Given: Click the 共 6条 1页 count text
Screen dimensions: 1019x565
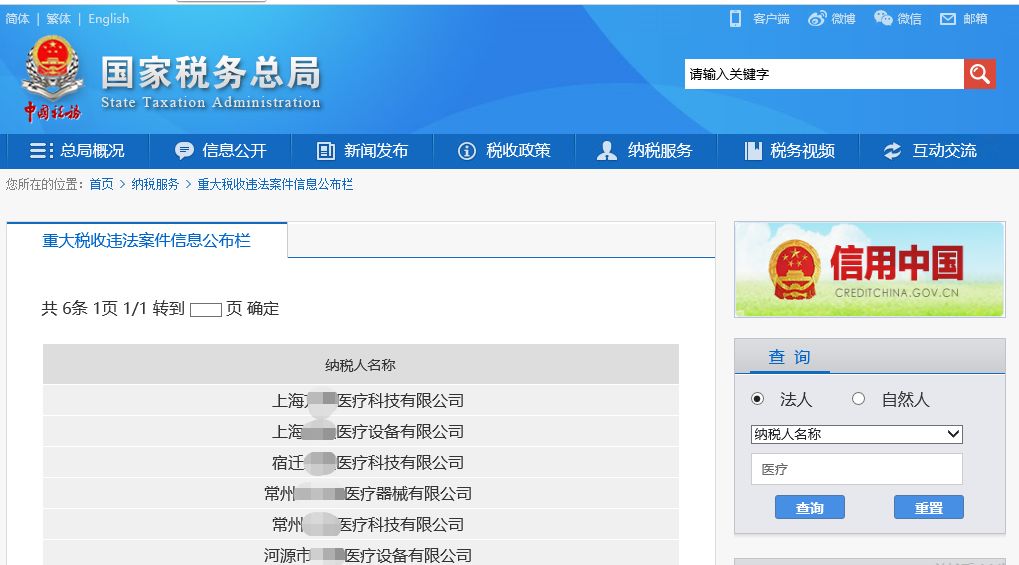Looking at the screenshot, I should pyautogui.click(x=79, y=309).
